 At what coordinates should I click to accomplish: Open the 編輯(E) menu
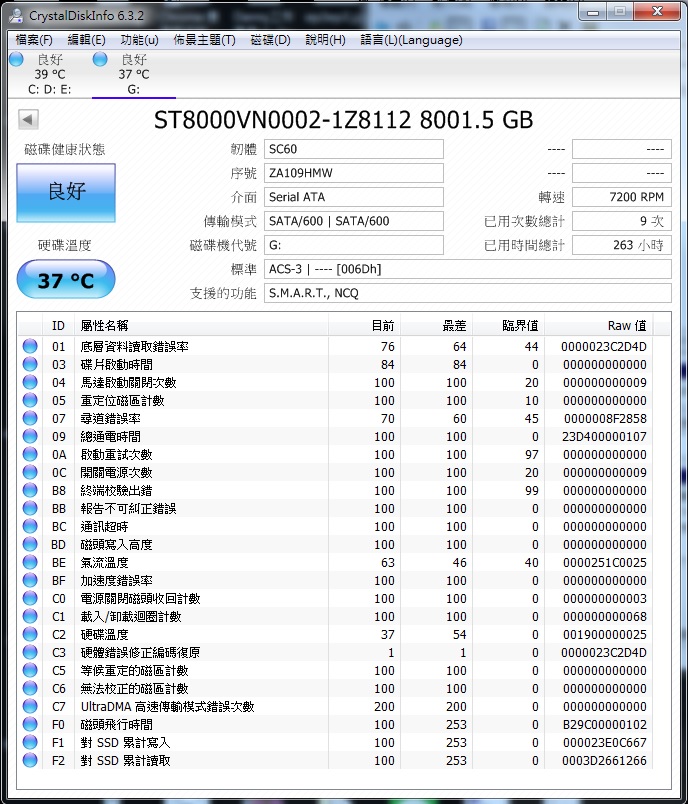[x=87, y=40]
